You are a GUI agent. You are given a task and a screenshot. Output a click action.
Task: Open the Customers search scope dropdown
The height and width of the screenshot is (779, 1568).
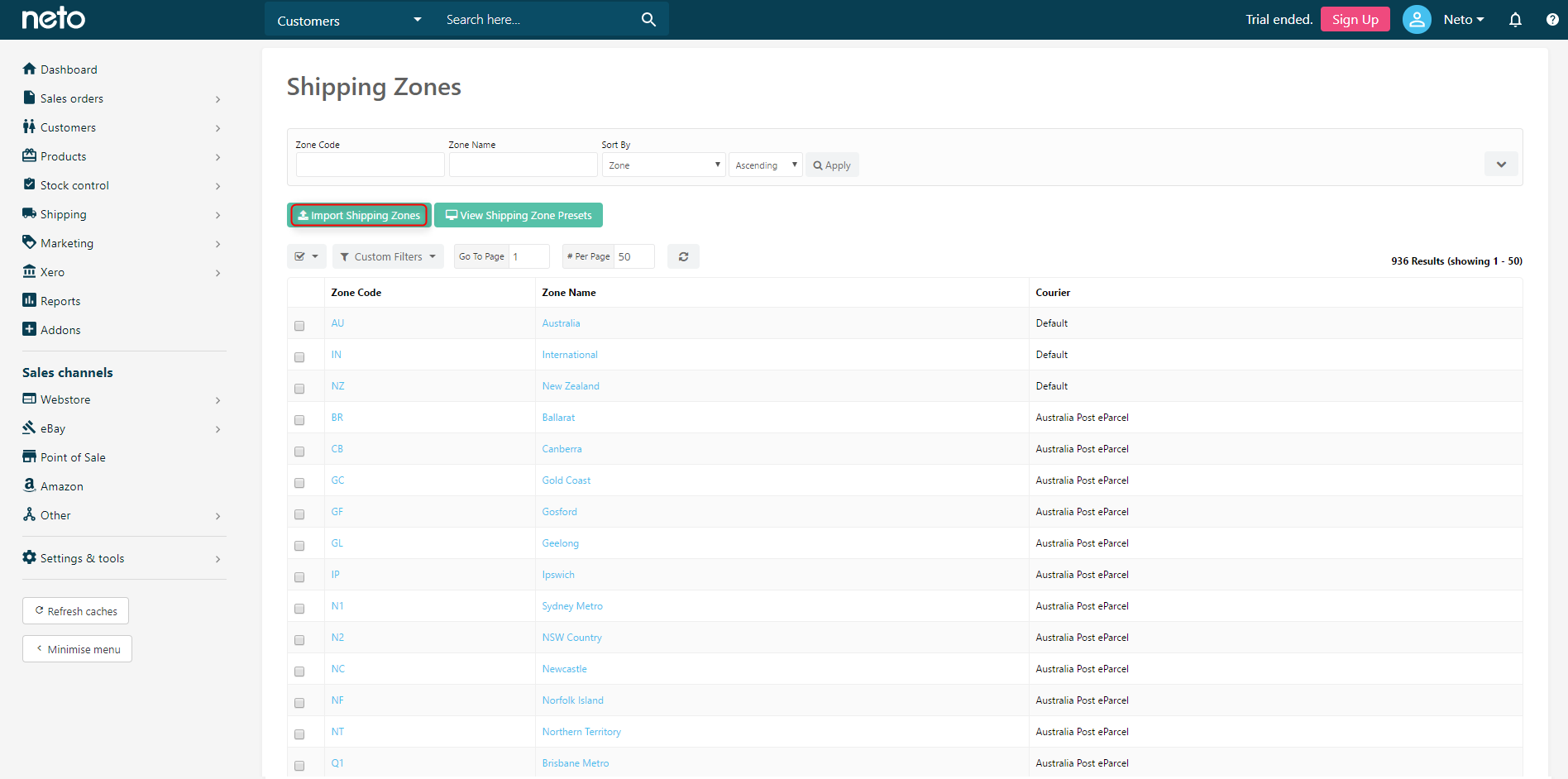(x=350, y=20)
